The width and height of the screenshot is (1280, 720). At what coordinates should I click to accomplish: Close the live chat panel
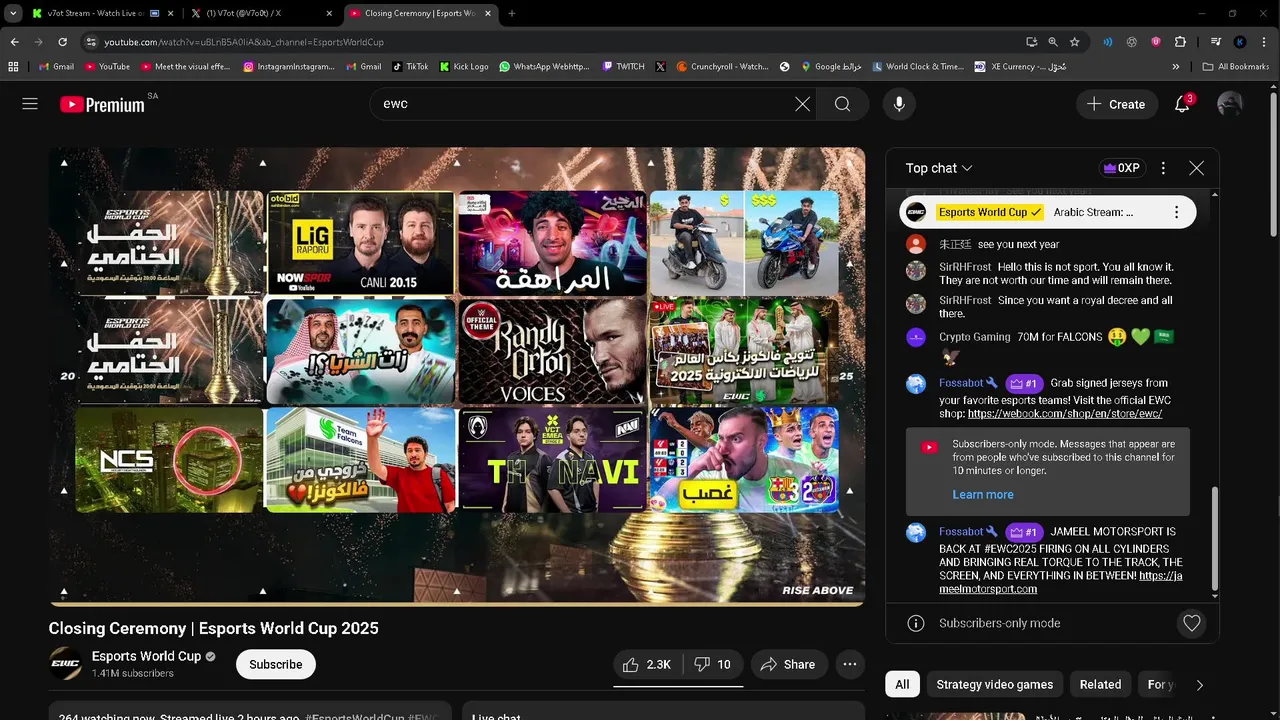pyautogui.click(x=1196, y=168)
